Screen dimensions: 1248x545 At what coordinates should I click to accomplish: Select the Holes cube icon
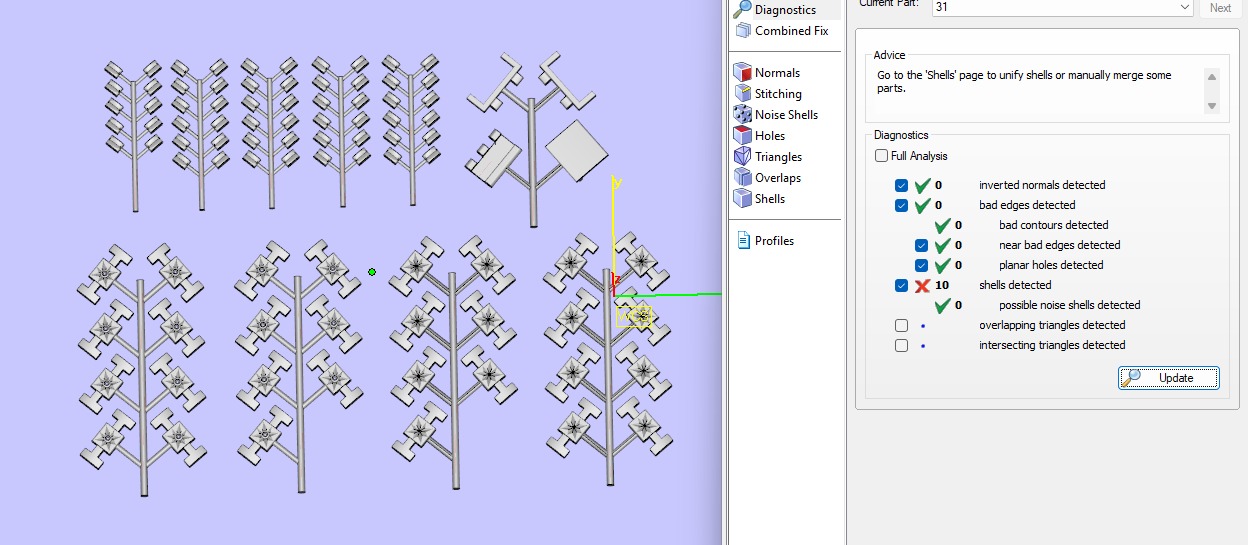(743, 135)
